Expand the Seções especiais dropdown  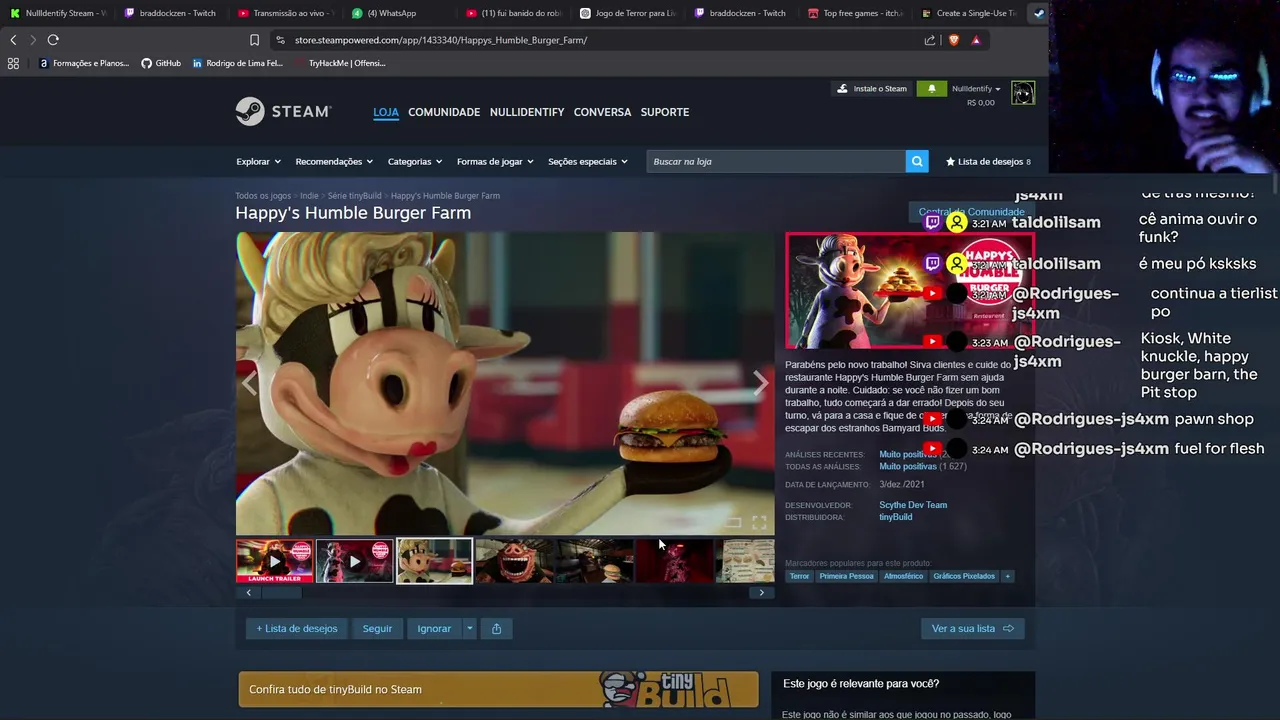pyautogui.click(x=588, y=161)
